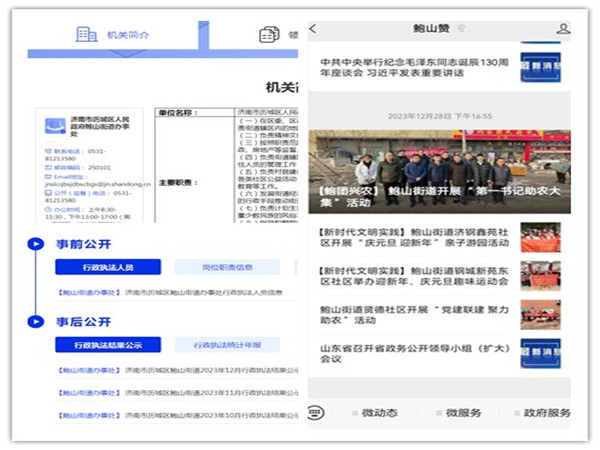This screenshot has width=600, height=450.
Task: Tap the back arrow in 鲍山赞 header
Action: pyautogui.click(x=313, y=29)
